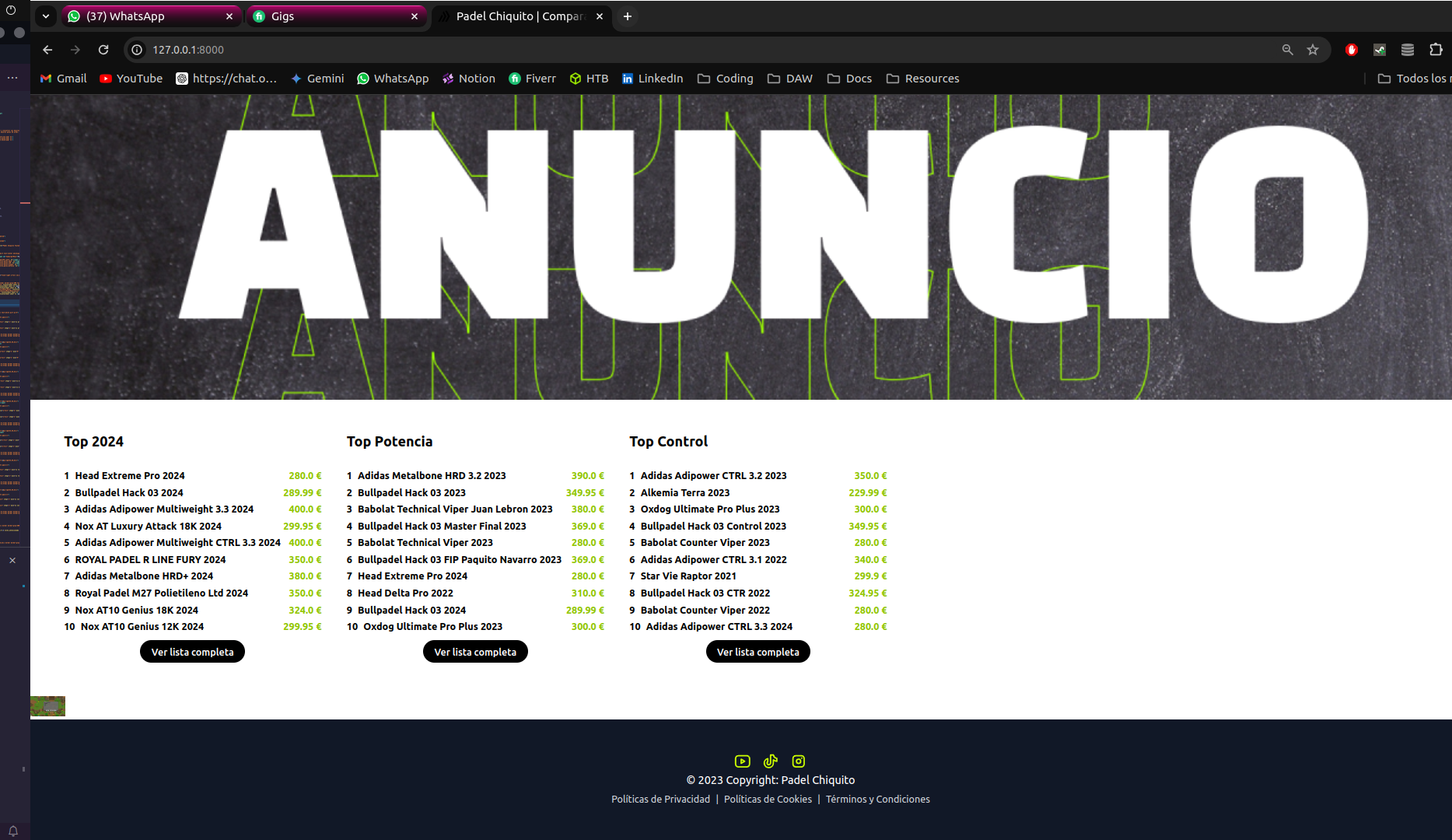Open Adidas Metalbone HRD 3.2 2023
The image size is (1452, 840).
(x=432, y=476)
